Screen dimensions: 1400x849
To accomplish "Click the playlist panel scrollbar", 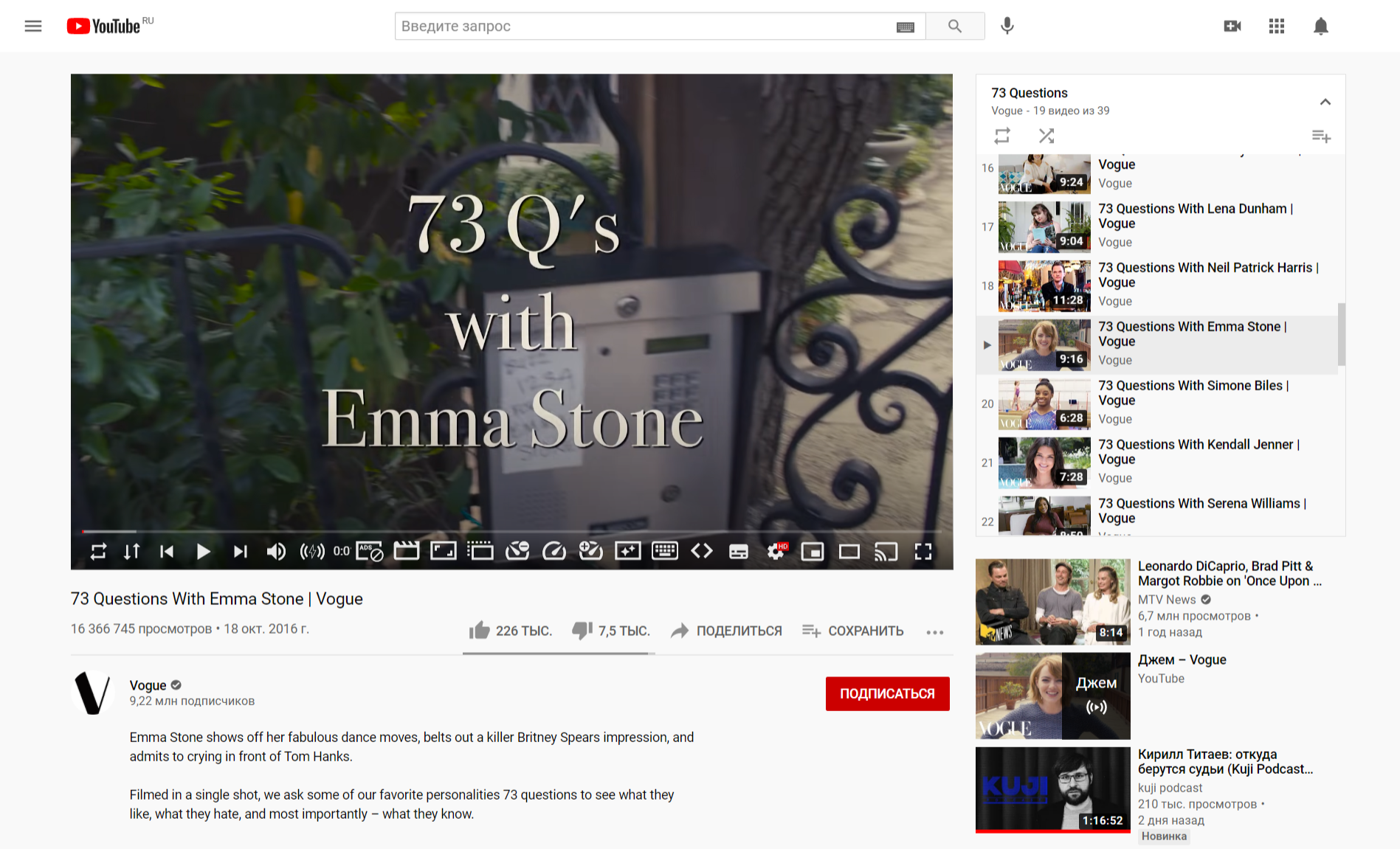I will click(x=1342, y=334).
